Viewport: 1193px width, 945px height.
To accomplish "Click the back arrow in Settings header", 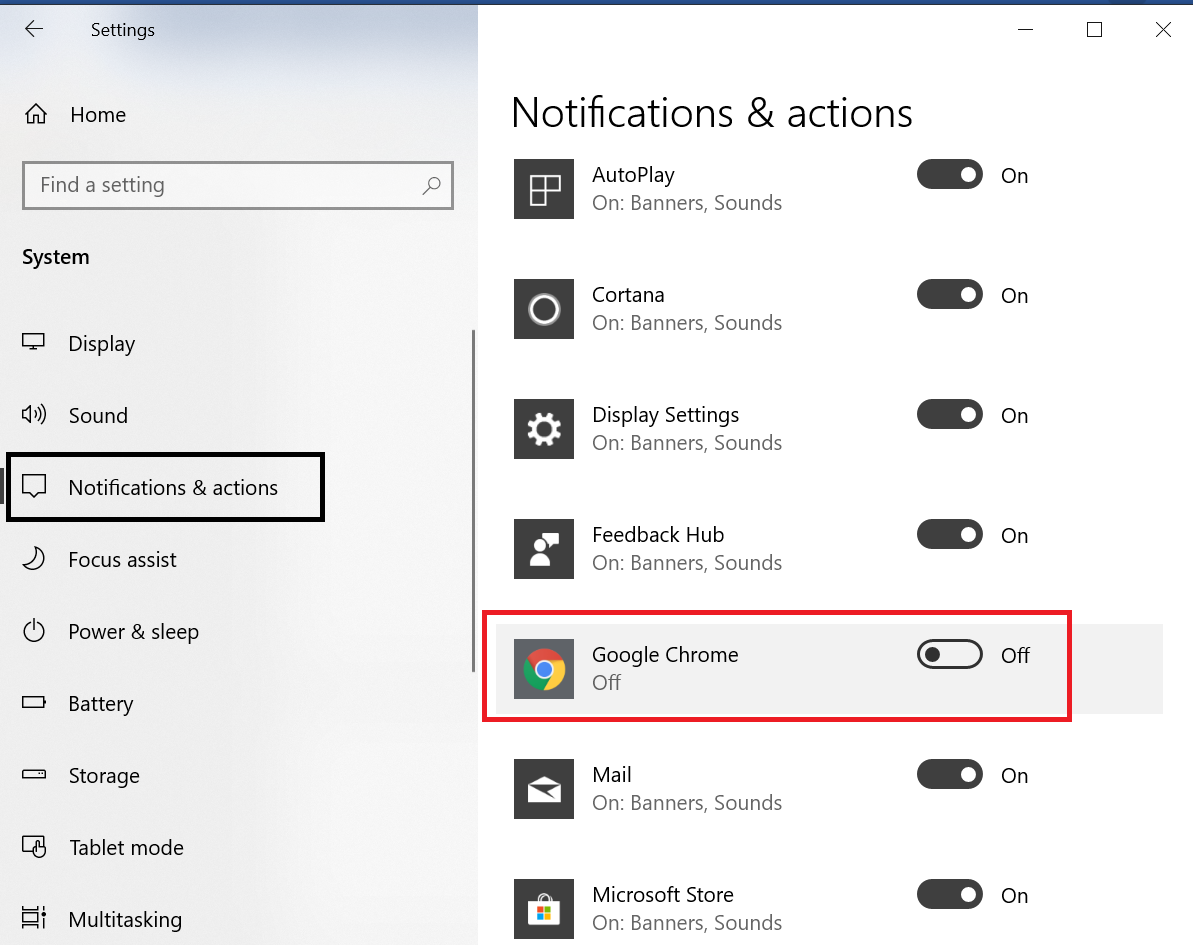I will (34, 30).
